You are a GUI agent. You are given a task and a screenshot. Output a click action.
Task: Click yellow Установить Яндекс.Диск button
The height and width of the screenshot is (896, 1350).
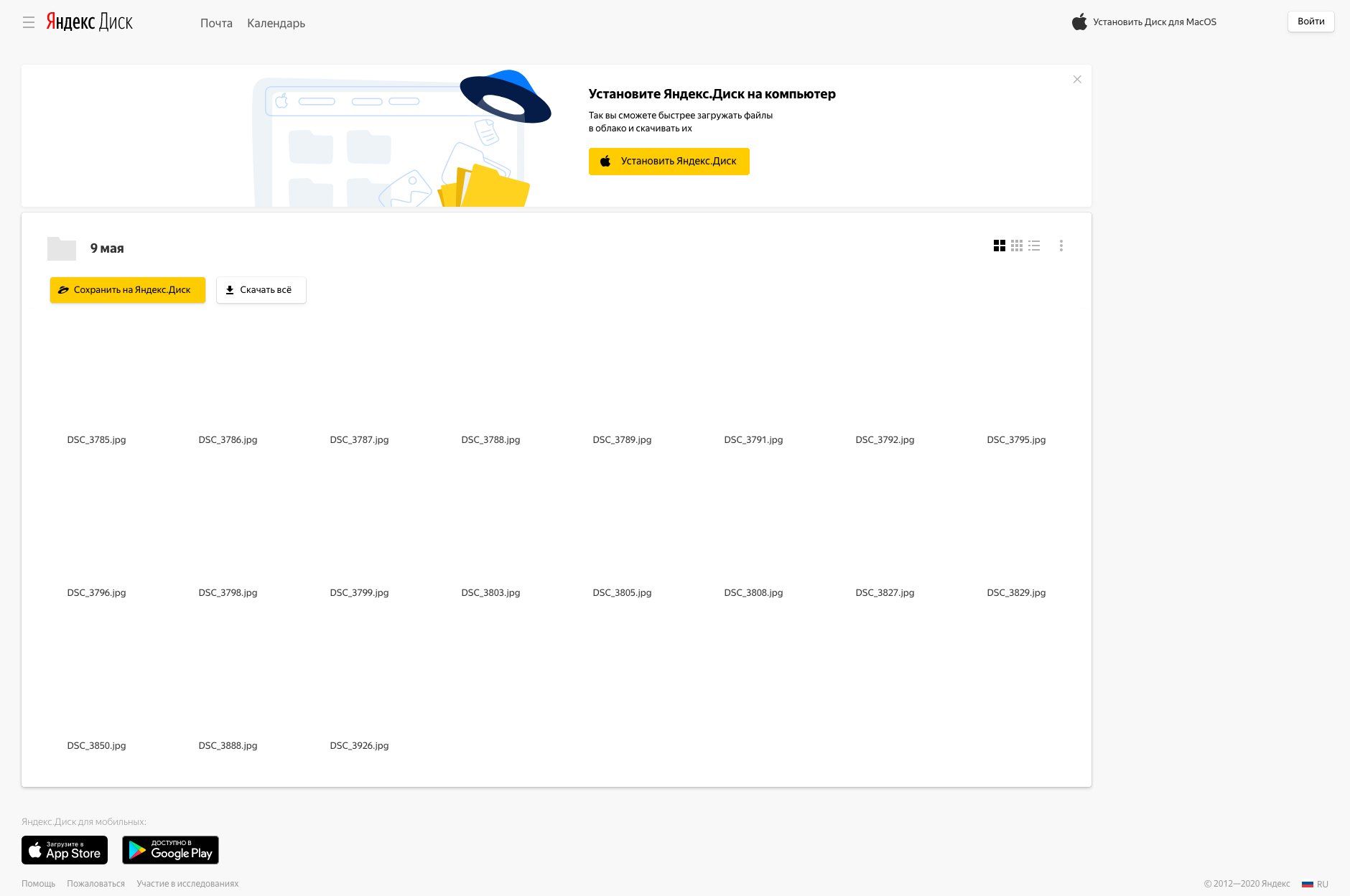[x=669, y=162]
